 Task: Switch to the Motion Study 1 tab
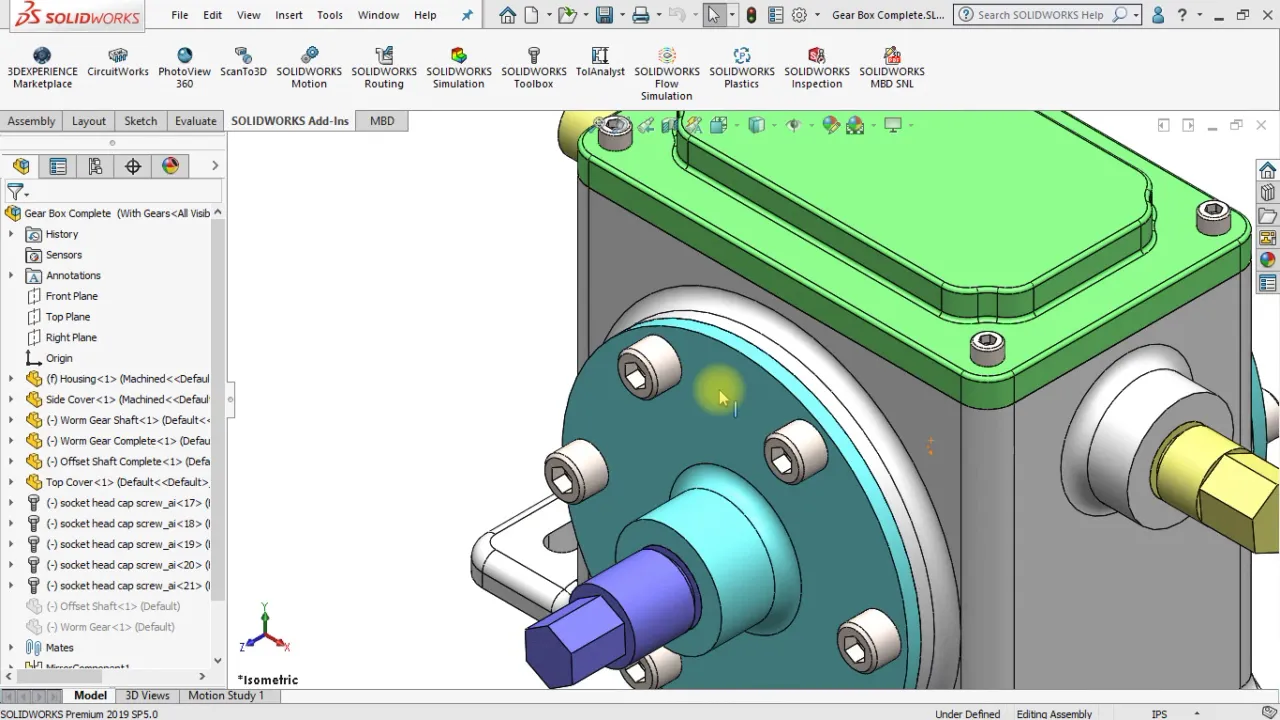226,695
